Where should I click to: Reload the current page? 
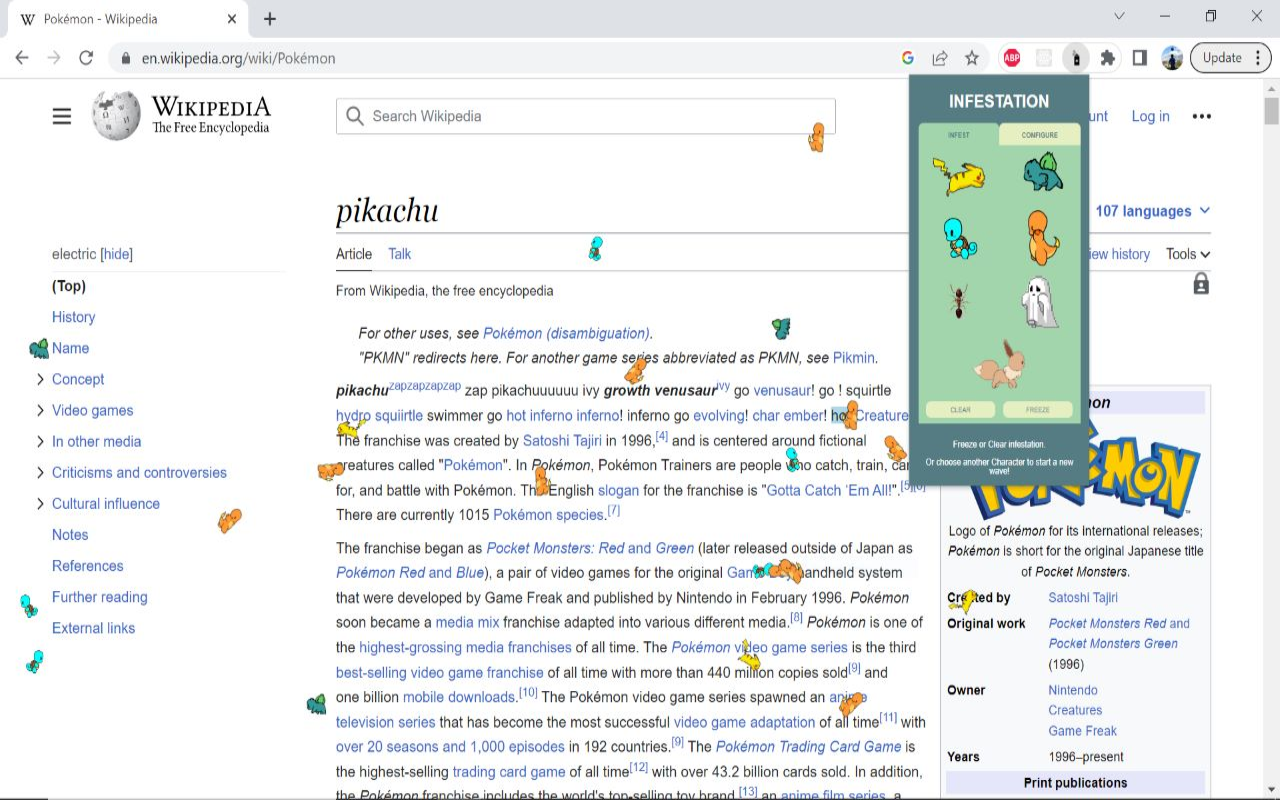[x=86, y=58]
